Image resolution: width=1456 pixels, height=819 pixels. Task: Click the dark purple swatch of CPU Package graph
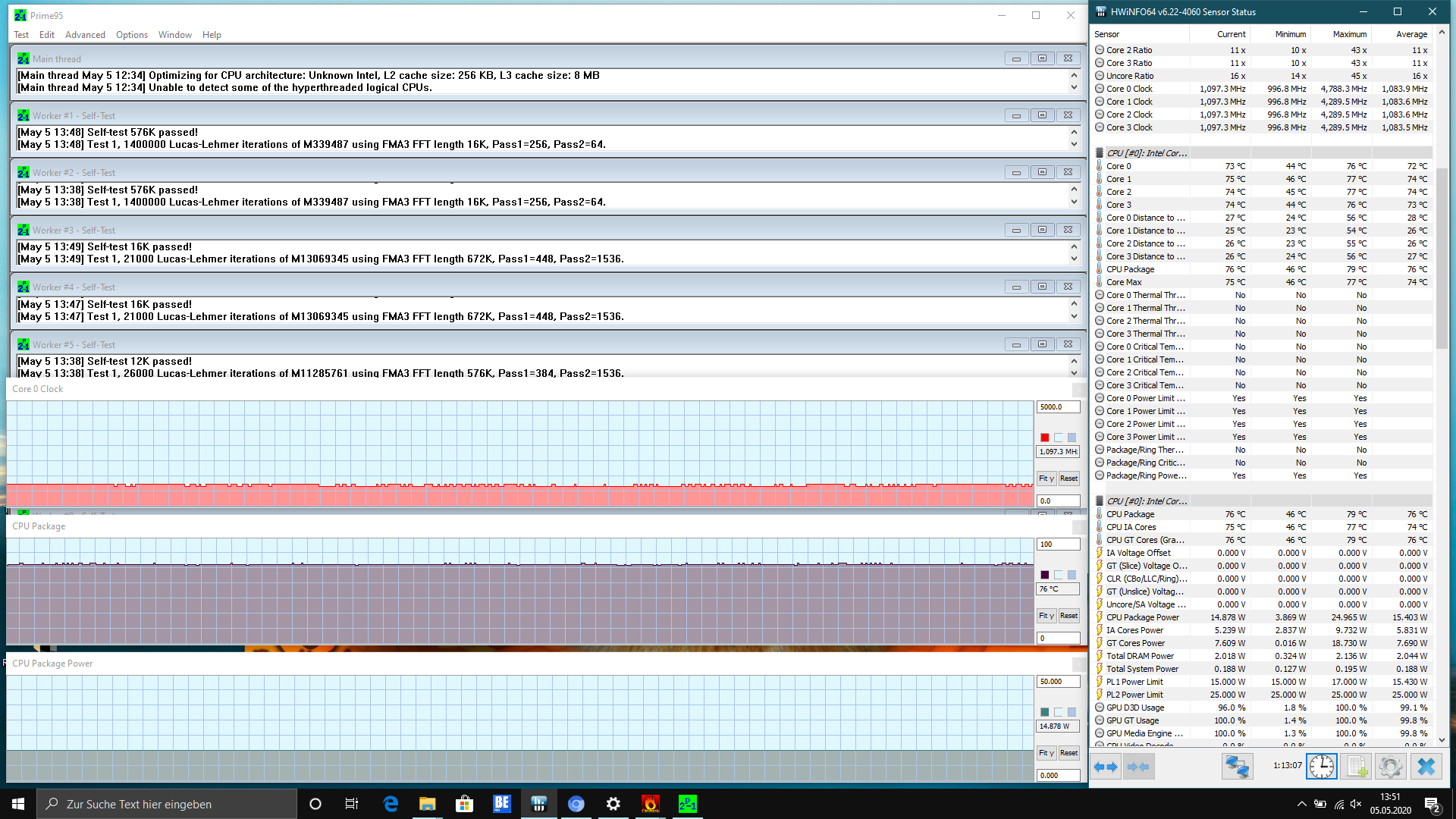point(1045,575)
